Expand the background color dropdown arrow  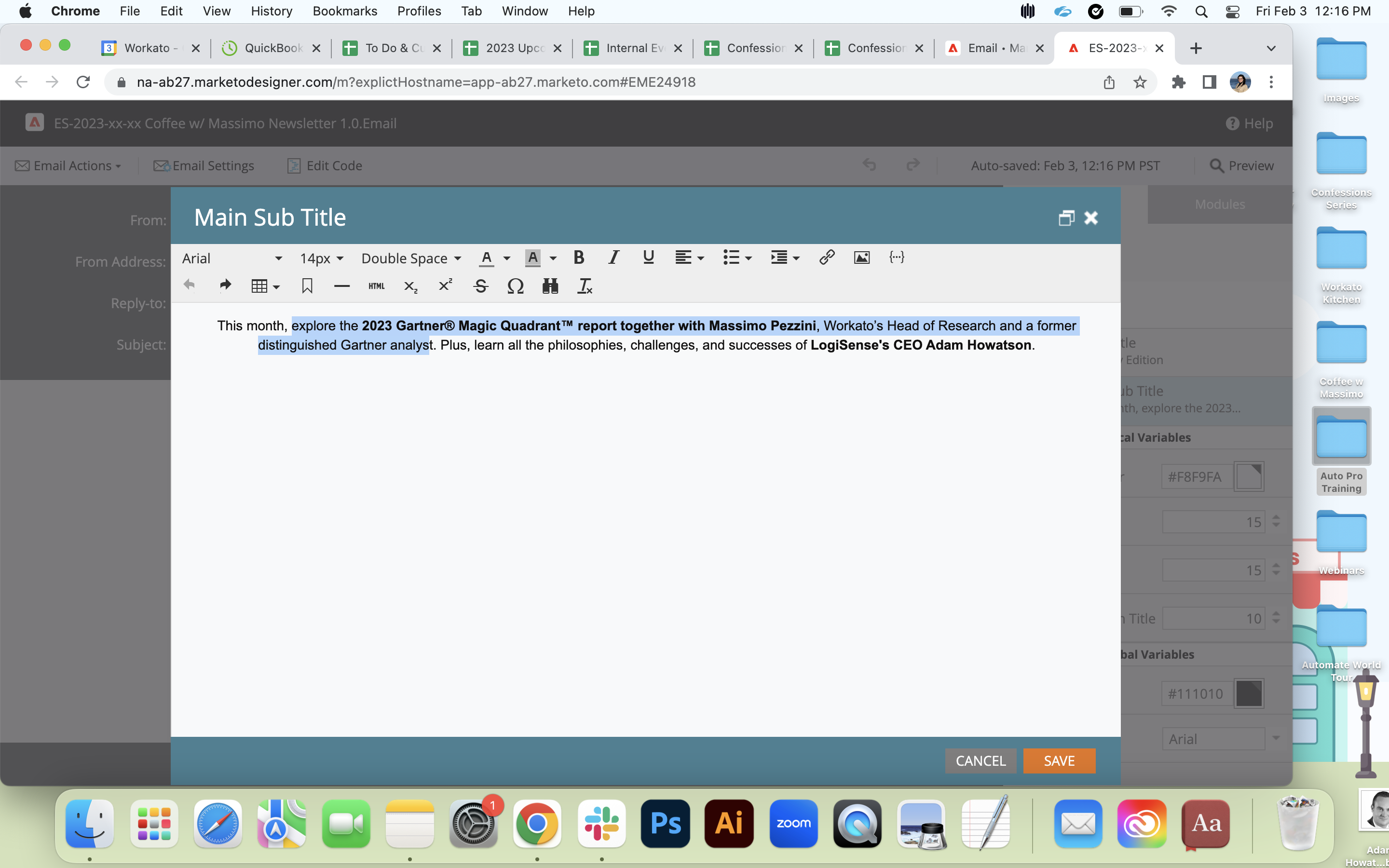(x=553, y=258)
